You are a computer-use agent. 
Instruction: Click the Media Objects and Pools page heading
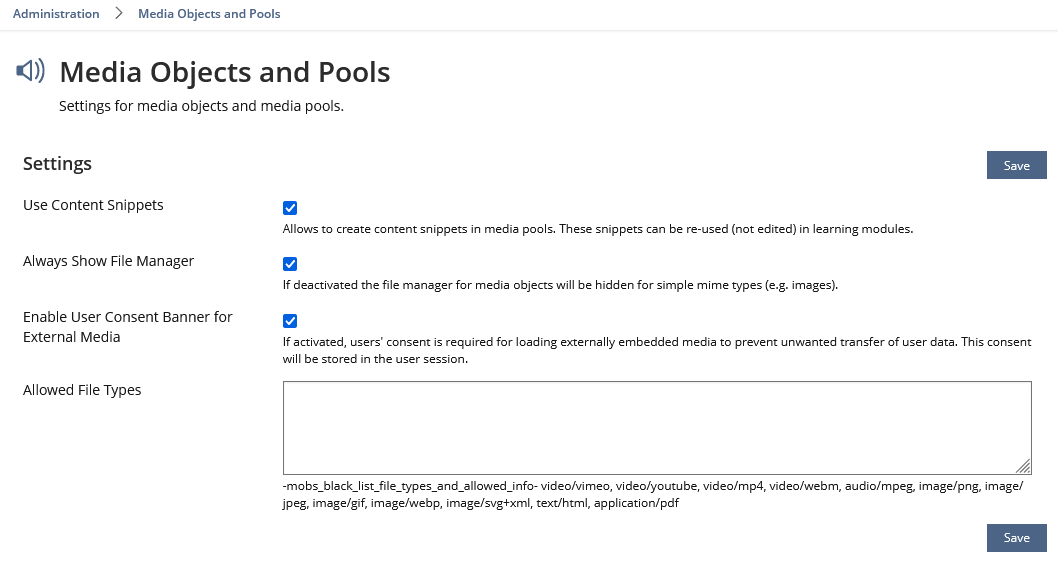pos(225,72)
